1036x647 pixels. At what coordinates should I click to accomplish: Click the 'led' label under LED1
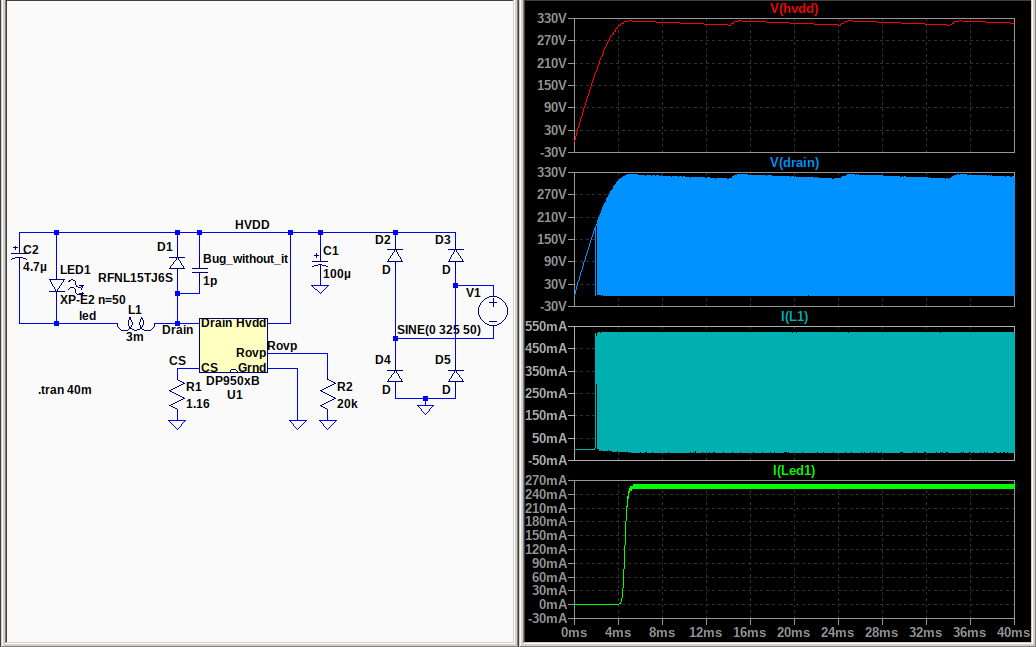click(87, 316)
